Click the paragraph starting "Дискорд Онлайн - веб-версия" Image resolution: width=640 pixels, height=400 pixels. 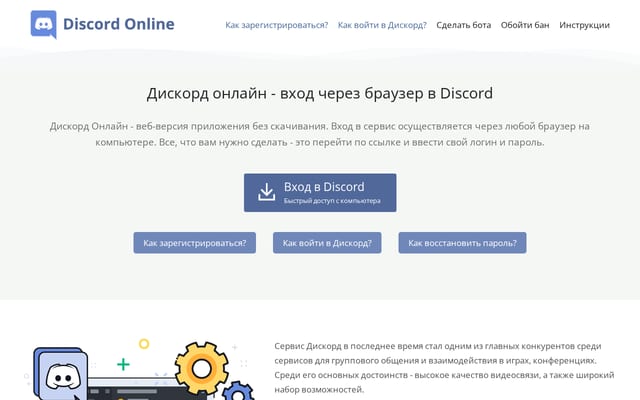(x=320, y=134)
